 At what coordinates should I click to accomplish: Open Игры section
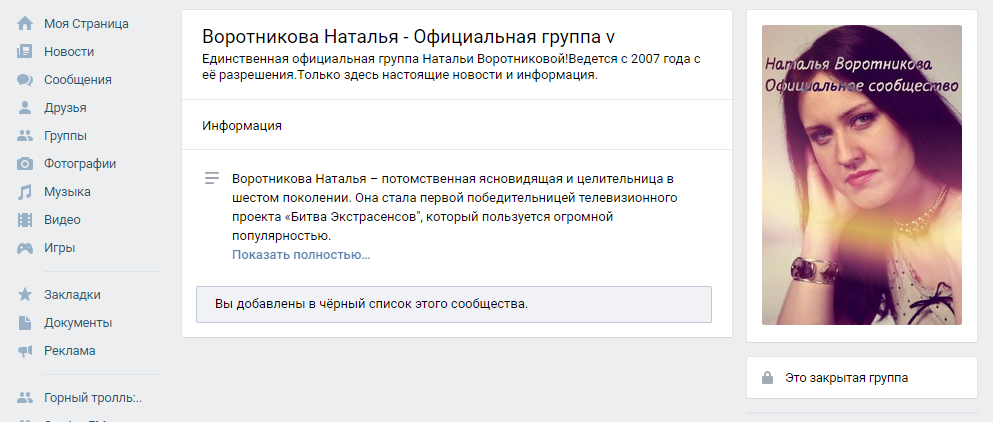(x=60, y=248)
